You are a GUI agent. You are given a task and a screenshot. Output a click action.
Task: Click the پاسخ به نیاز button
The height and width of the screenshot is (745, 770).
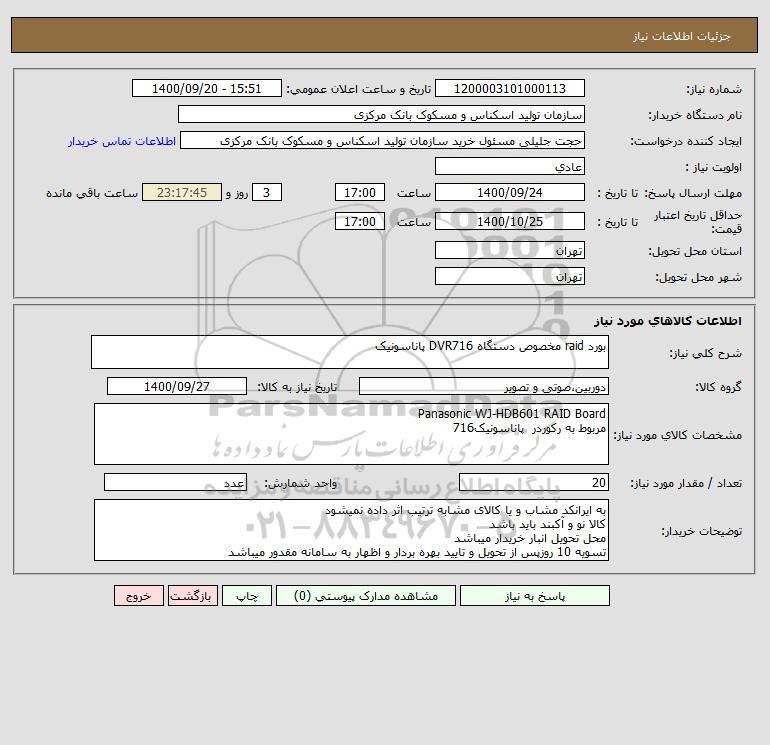tap(535, 596)
